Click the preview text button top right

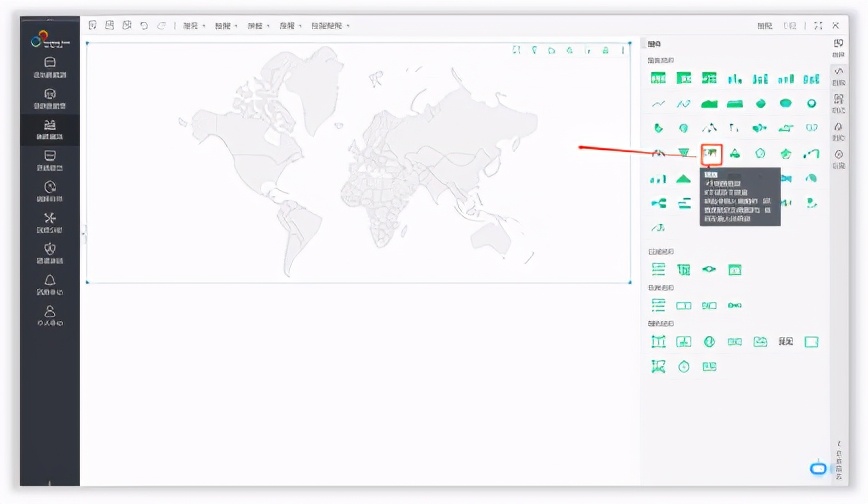coord(765,26)
